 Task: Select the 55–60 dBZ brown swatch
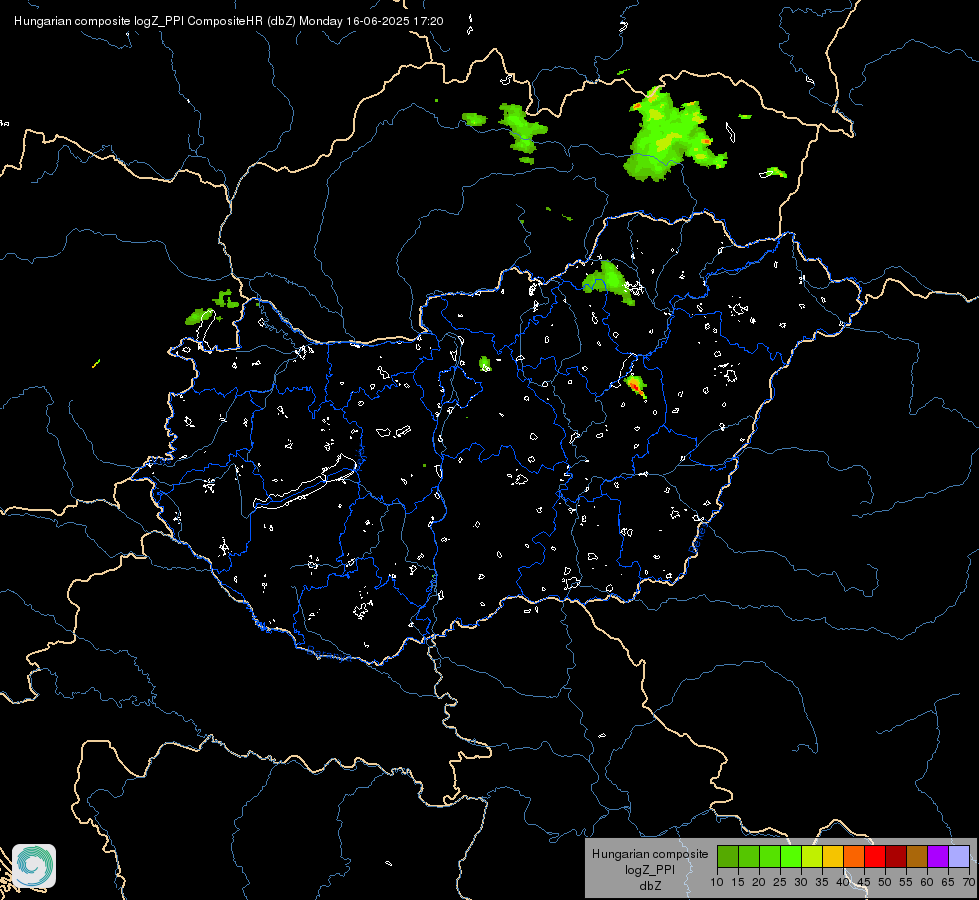pyautogui.click(x=917, y=856)
